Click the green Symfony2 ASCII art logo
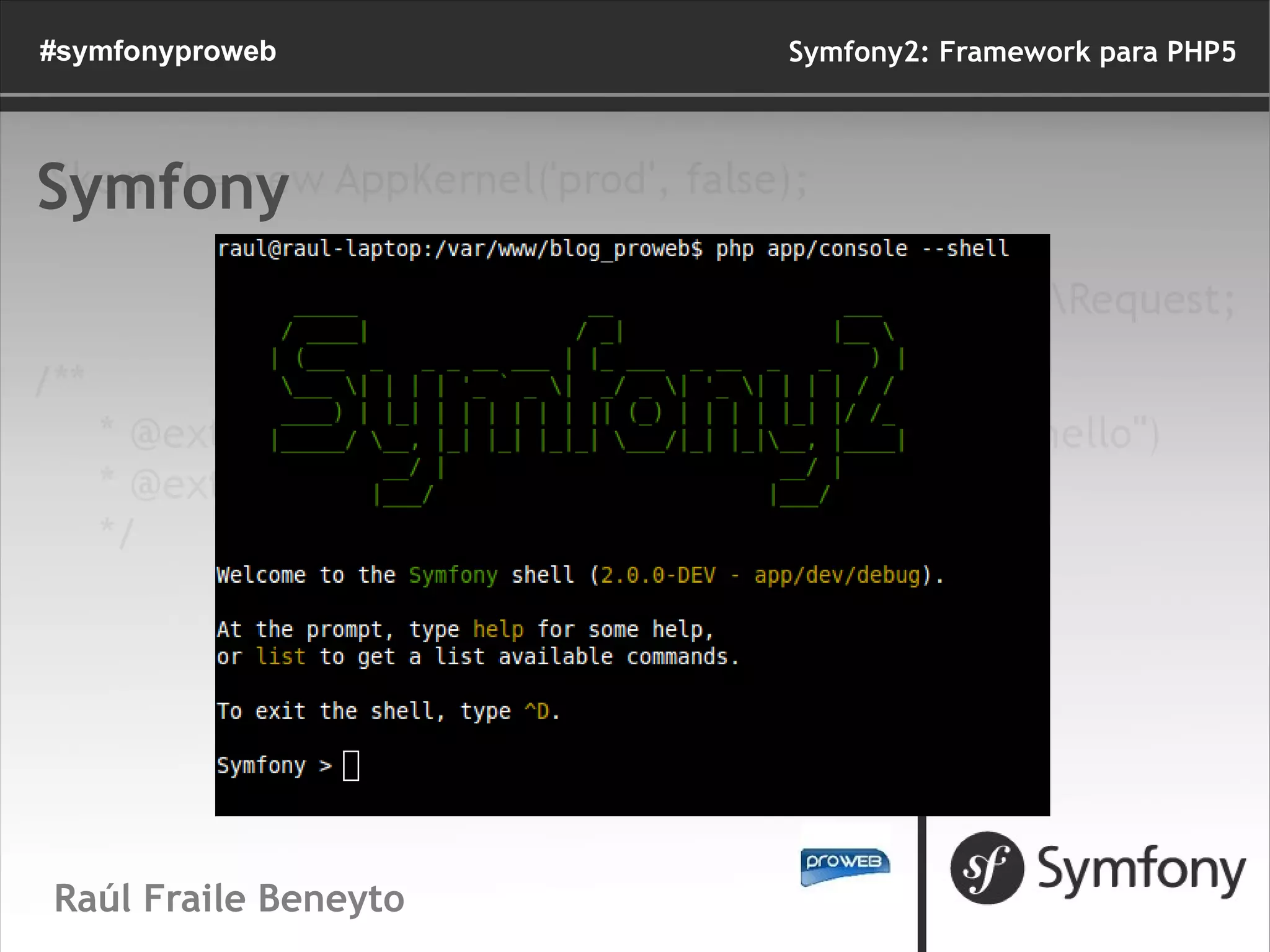This screenshot has height=952, width=1270. (x=588, y=411)
